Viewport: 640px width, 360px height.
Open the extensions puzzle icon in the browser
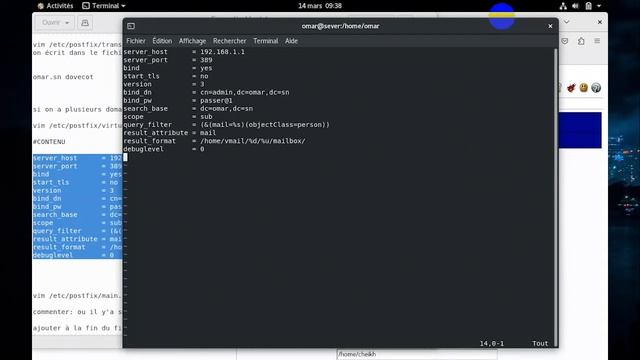click(581, 41)
